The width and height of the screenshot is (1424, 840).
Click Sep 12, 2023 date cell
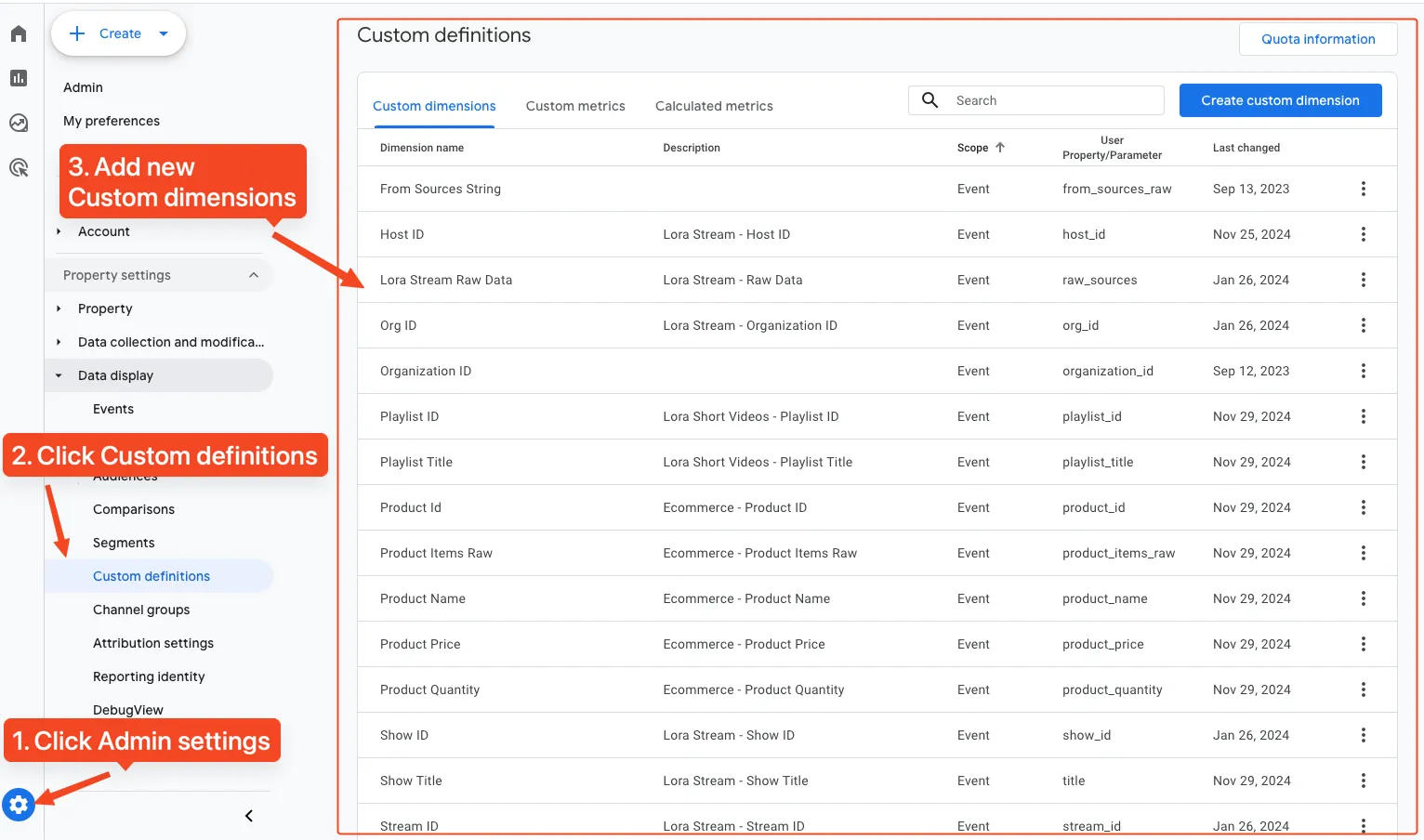(x=1251, y=371)
